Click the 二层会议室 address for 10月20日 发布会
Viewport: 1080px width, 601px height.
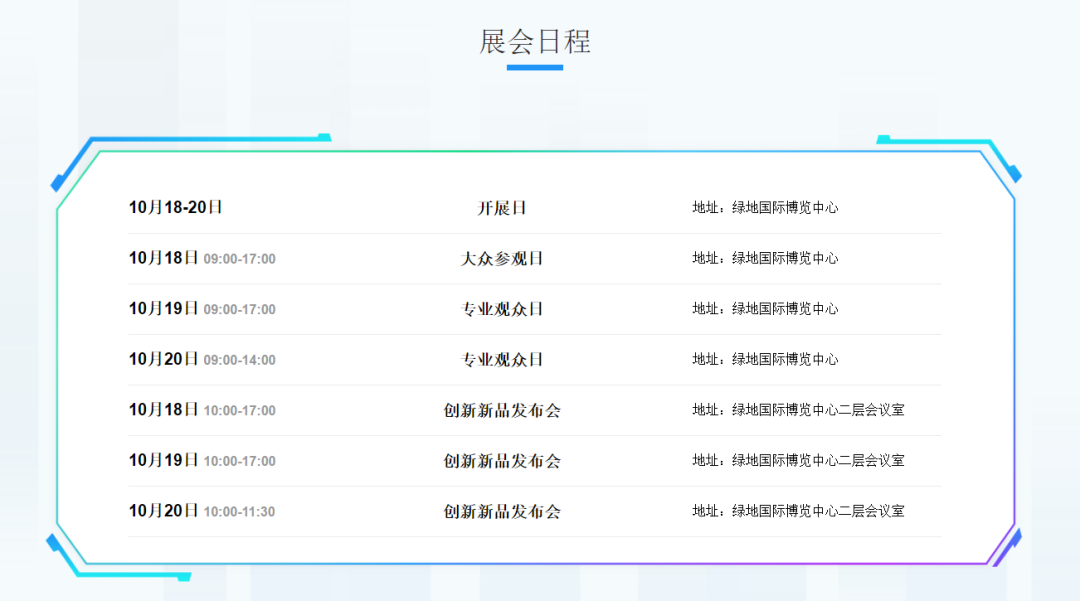click(x=798, y=511)
